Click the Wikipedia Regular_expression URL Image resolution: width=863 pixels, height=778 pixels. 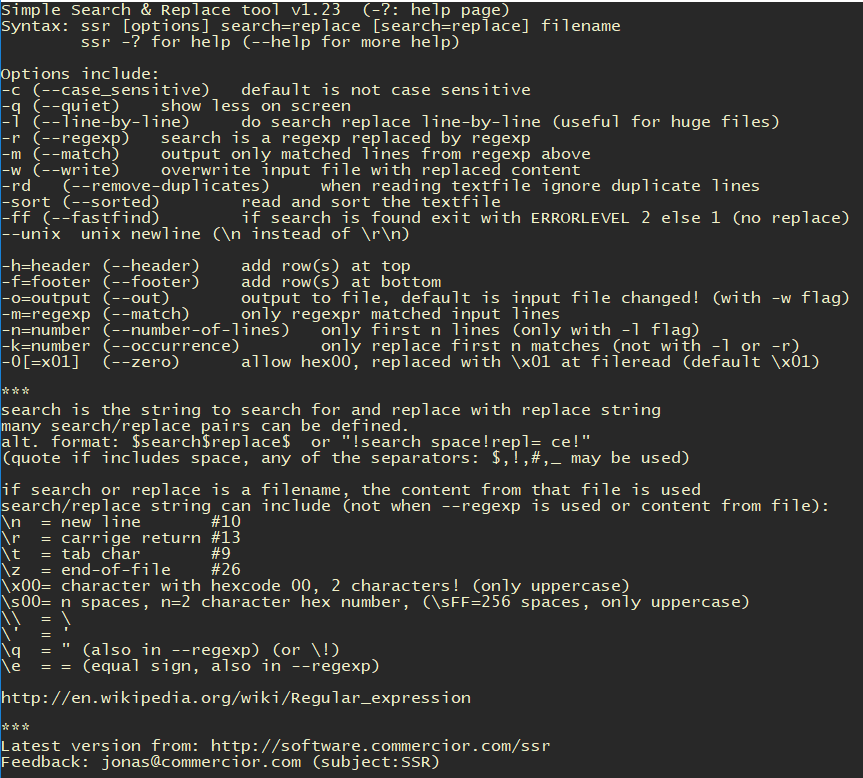236,698
